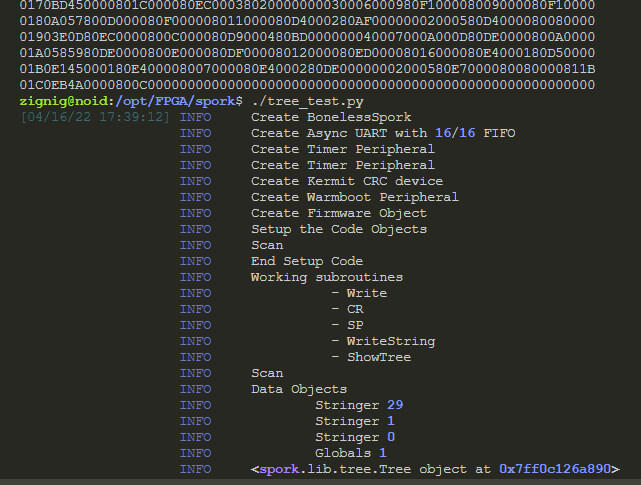
Task: Click the log line 'Setup the Code Objects'
Action: pyautogui.click(x=339, y=229)
